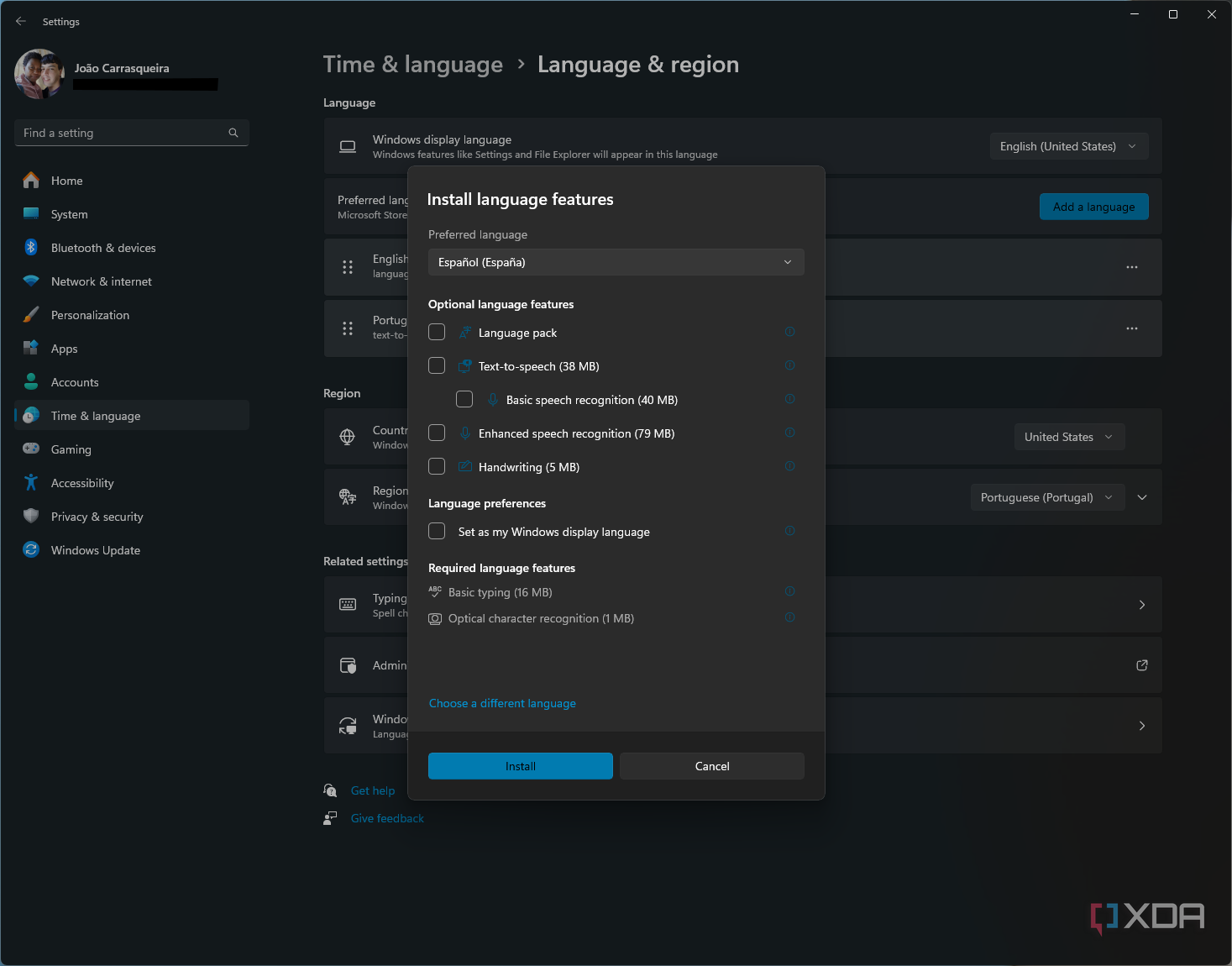1232x966 pixels.
Task: Click the back arrow at top left
Action: point(21,21)
